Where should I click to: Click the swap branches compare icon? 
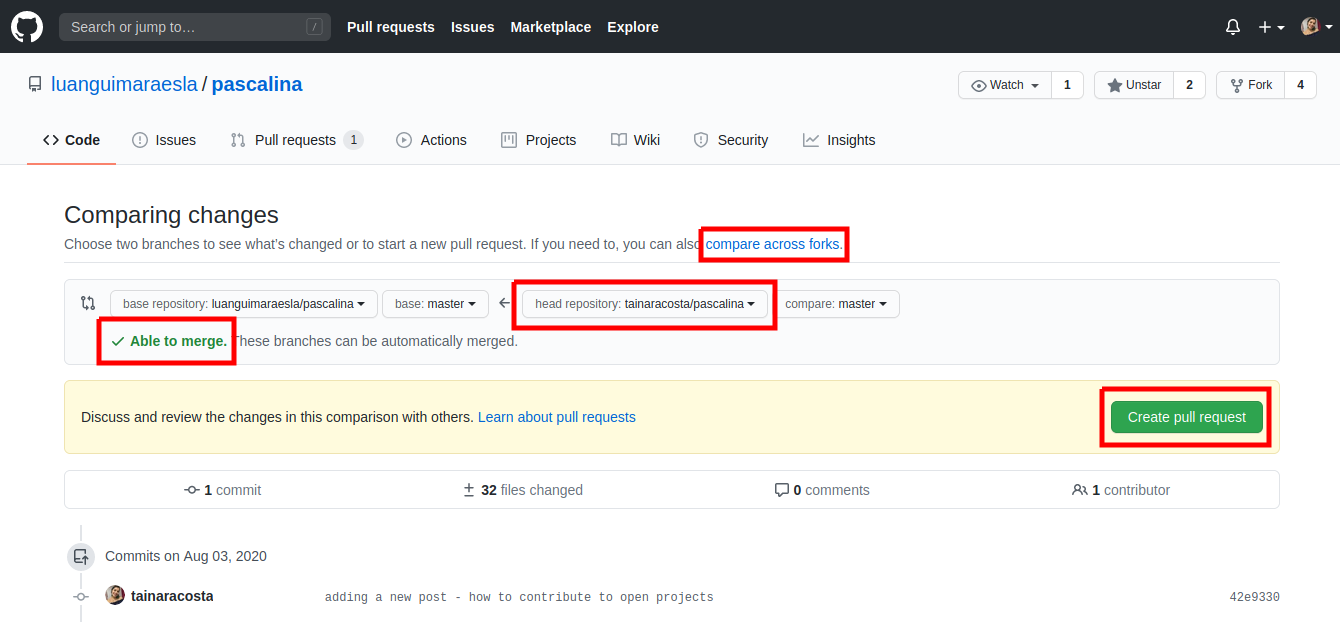pos(88,303)
